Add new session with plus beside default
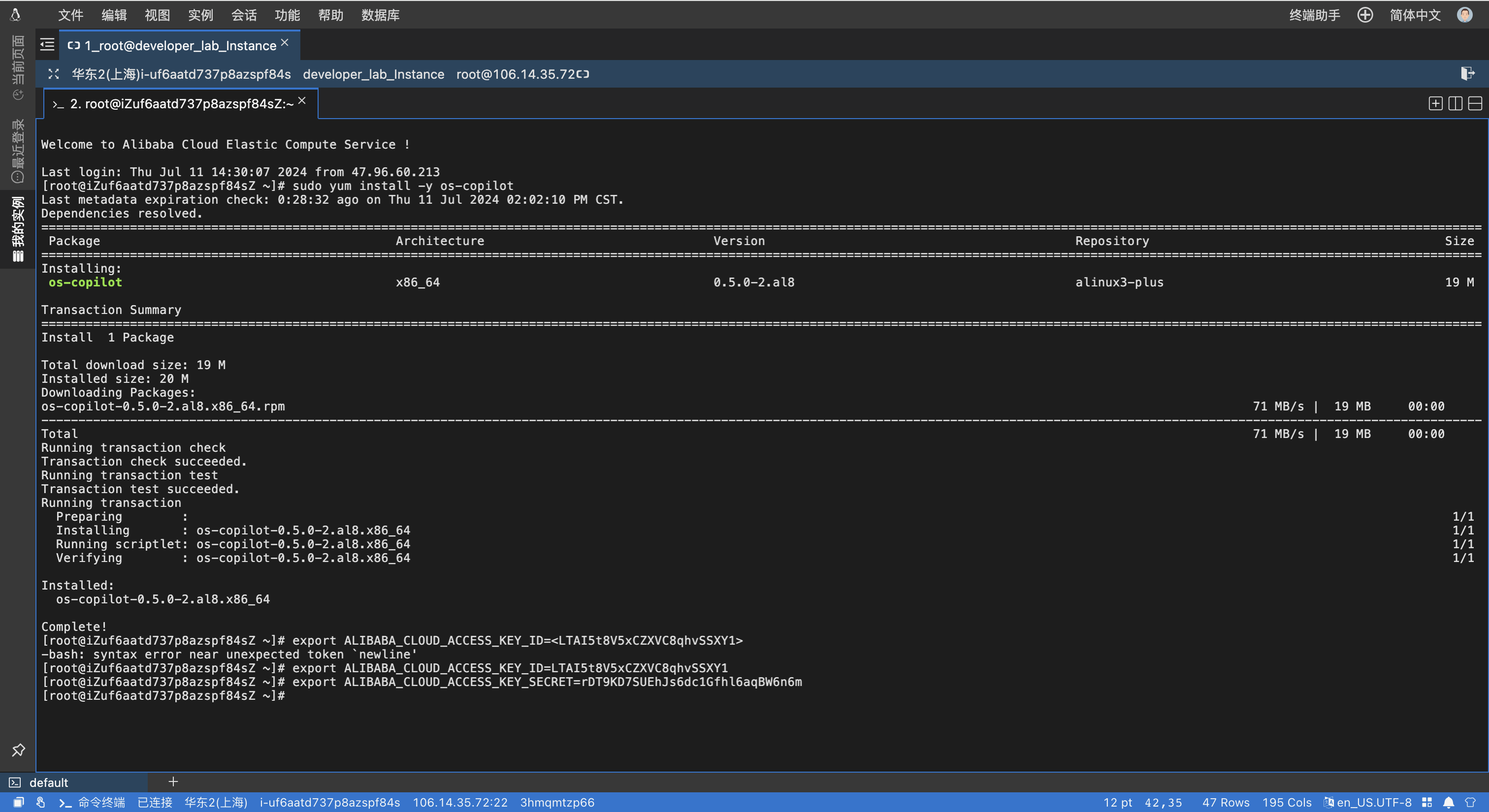The width and height of the screenshot is (1489, 812). (173, 781)
